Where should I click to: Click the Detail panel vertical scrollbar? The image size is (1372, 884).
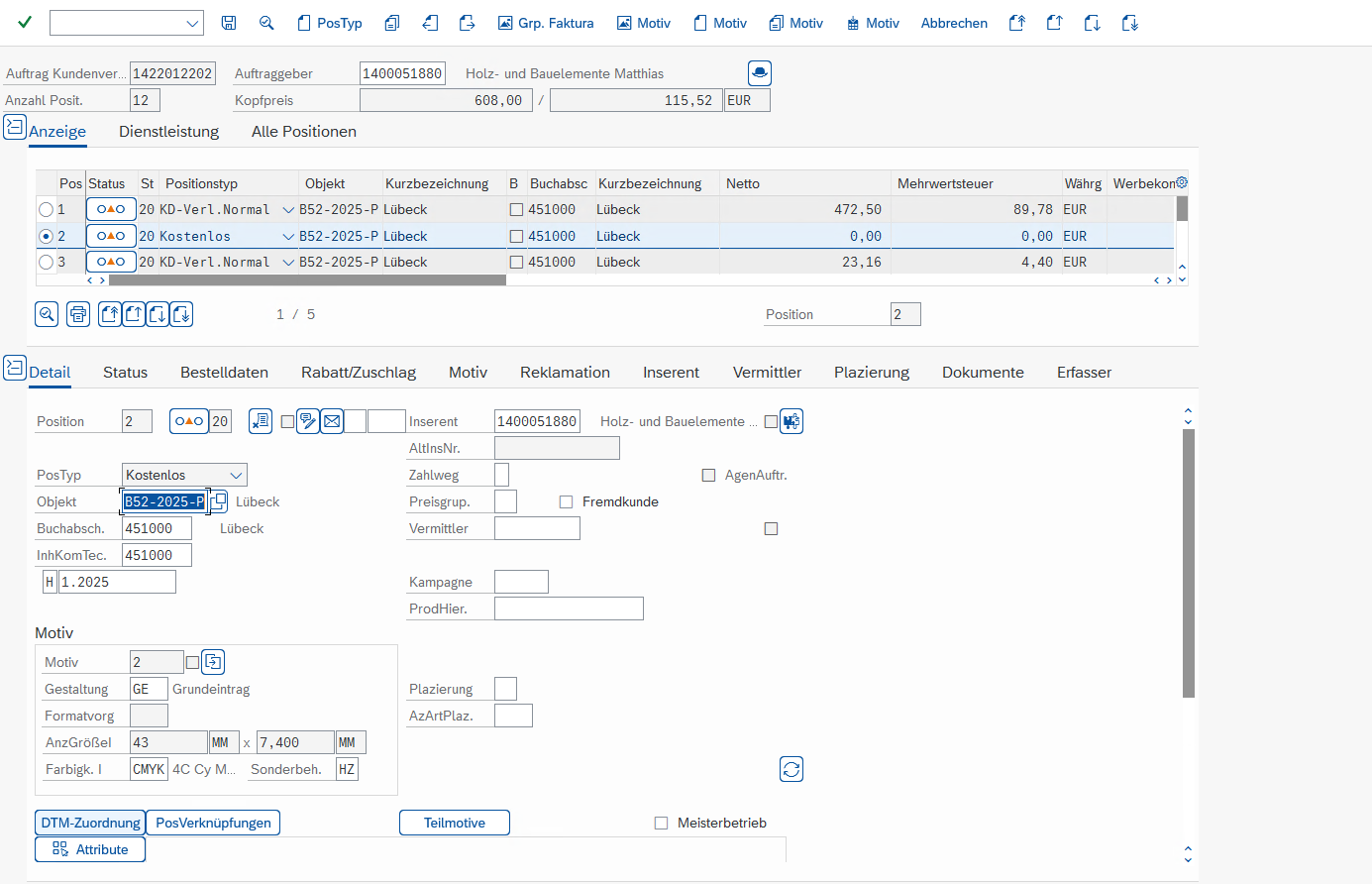[x=1189, y=563]
